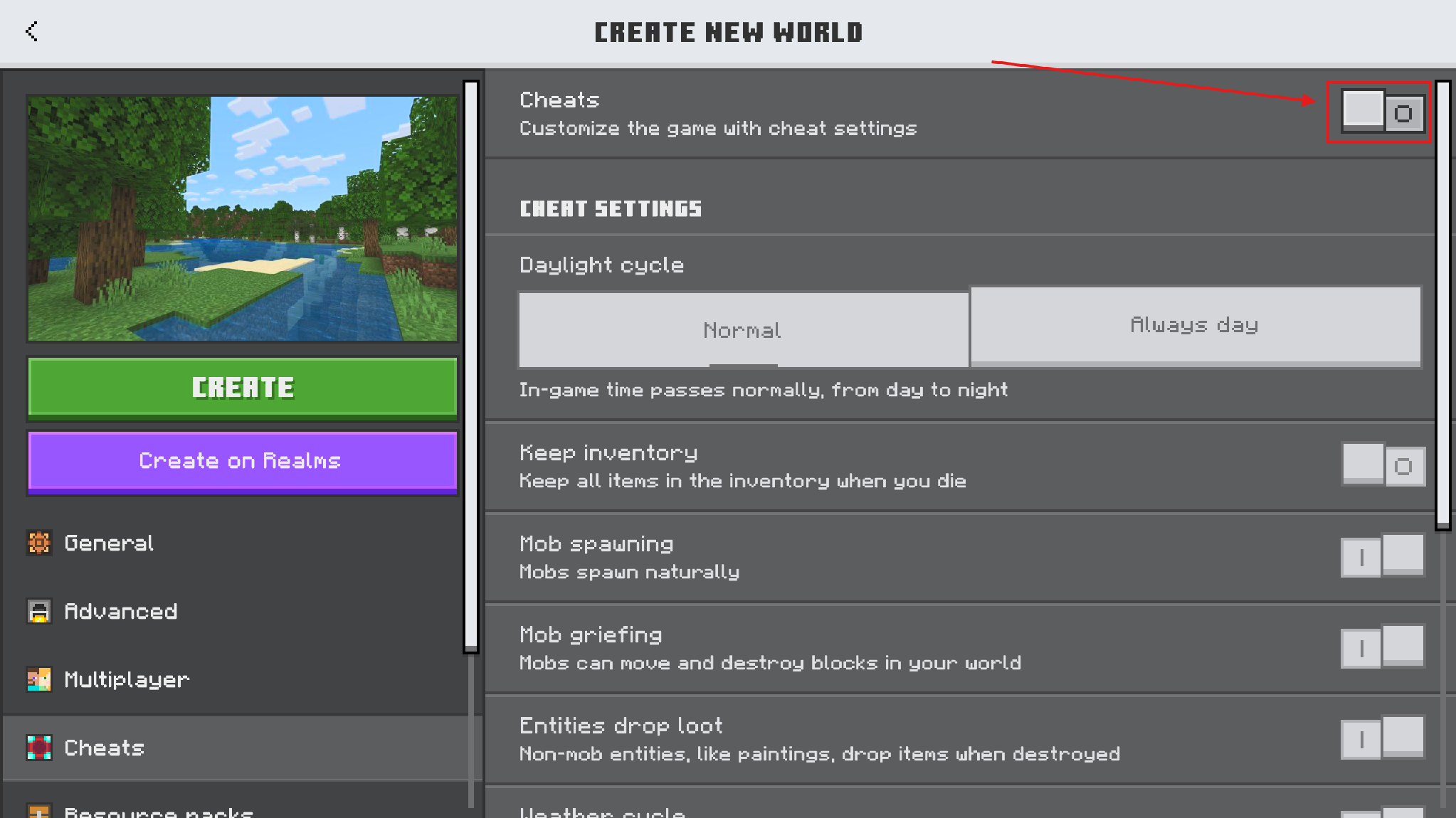Click 'Mobs spawn naturally' description text
Image resolution: width=1456 pixels, height=818 pixels.
tap(629, 572)
